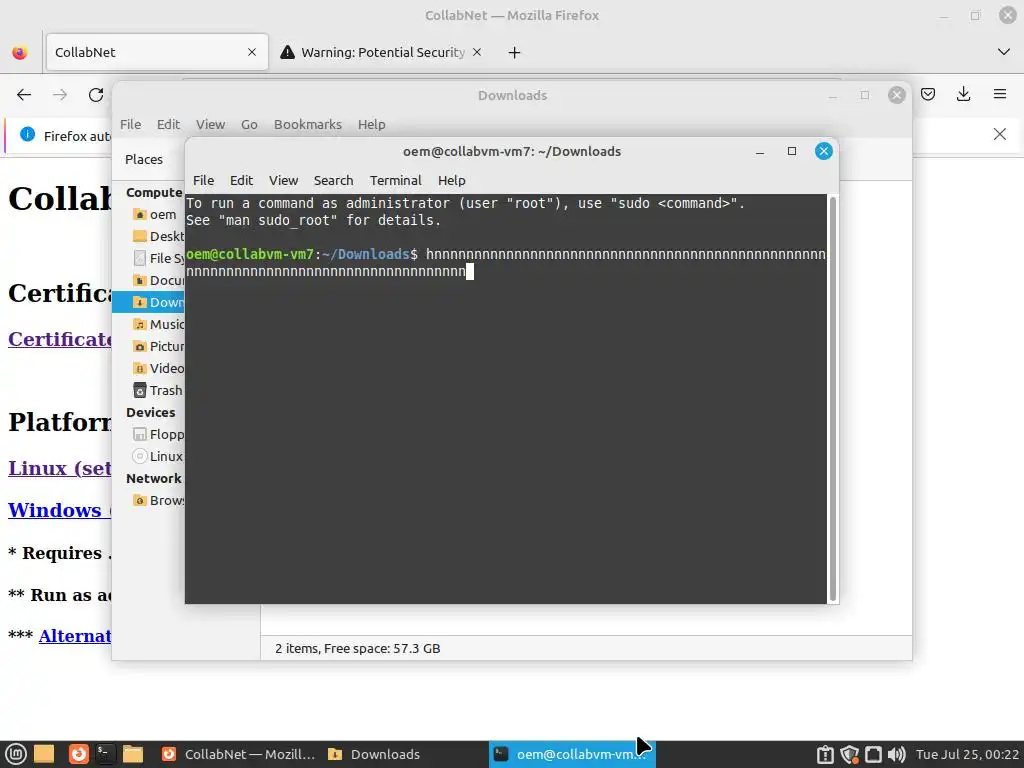This screenshot has width=1024, height=768.
Task: Open Trash in Places sidebar
Action: click(x=157, y=391)
